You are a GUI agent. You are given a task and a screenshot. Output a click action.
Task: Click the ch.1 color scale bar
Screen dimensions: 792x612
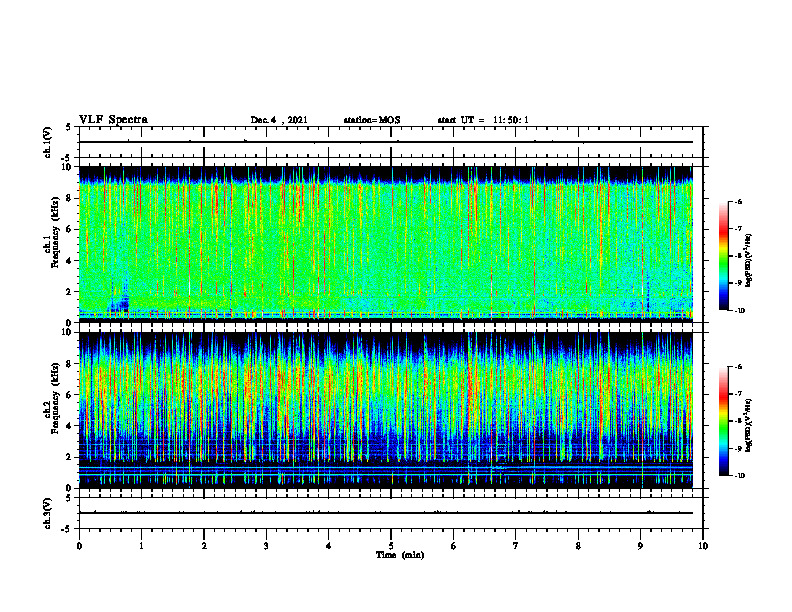pos(724,256)
